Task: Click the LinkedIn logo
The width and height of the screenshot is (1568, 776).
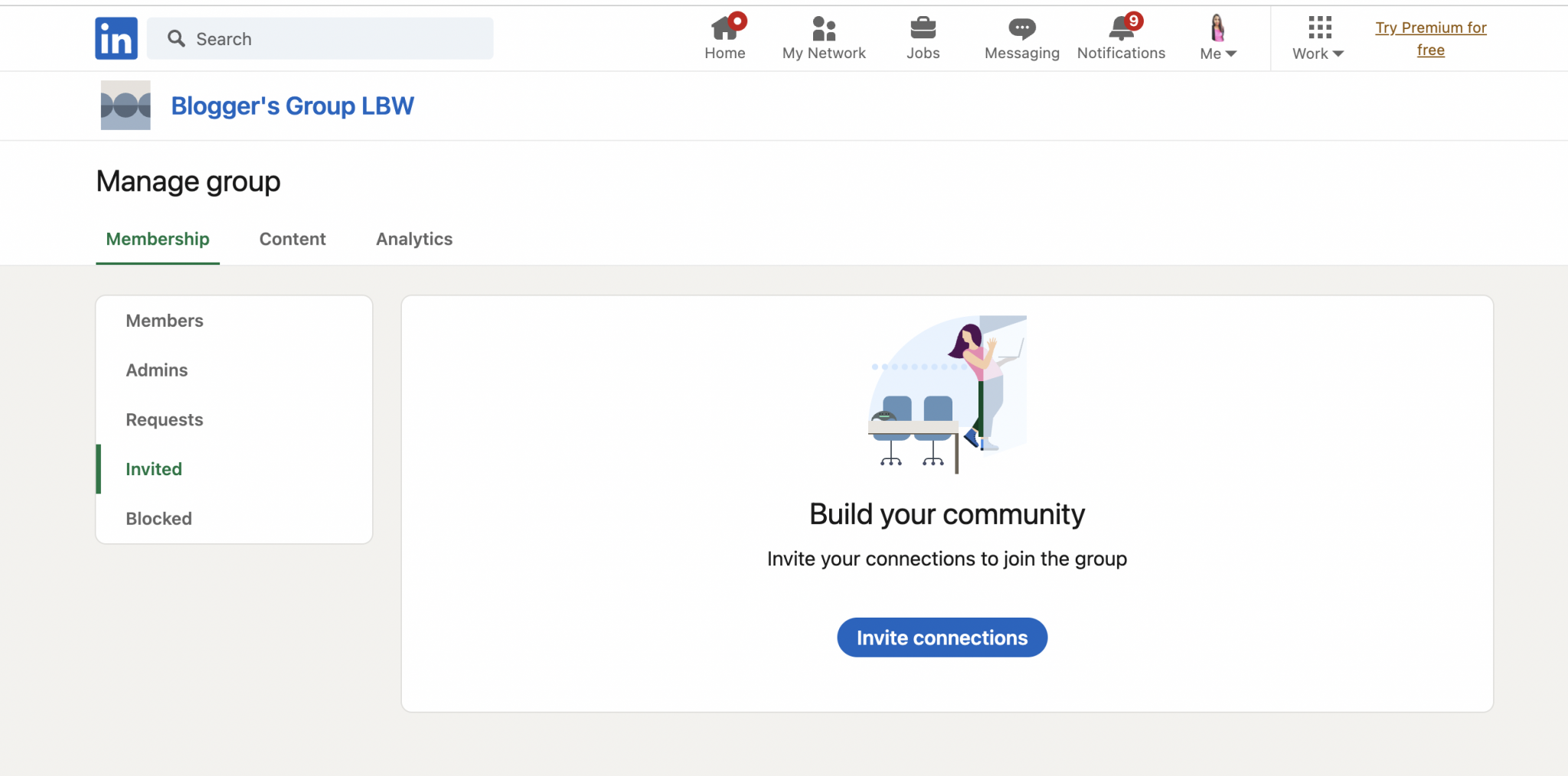Action: (116, 37)
